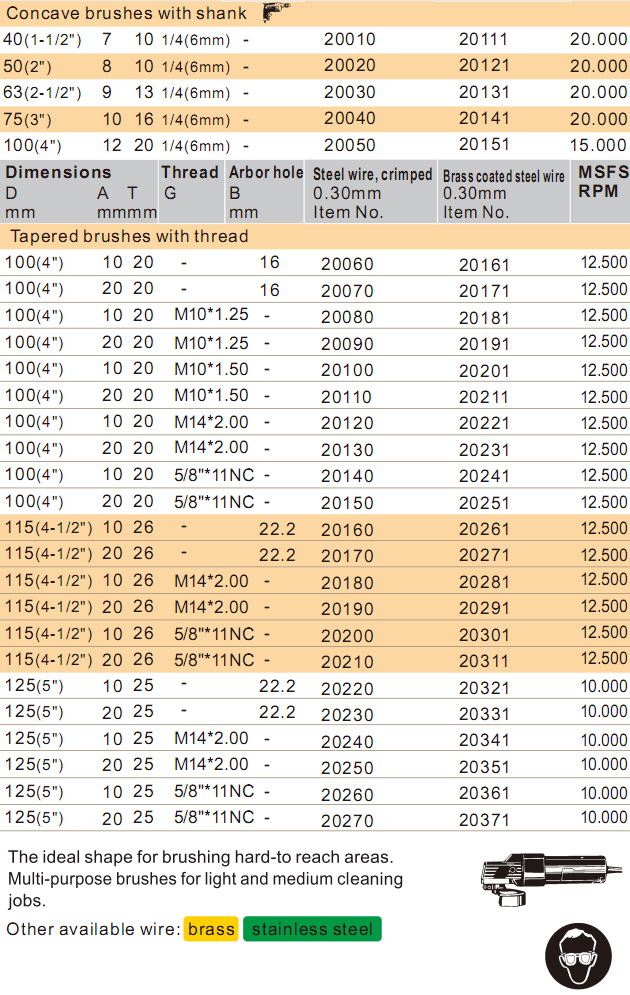630x995 pixels.
Task: Select the yellow brass wire label
Action: [211, 929]
